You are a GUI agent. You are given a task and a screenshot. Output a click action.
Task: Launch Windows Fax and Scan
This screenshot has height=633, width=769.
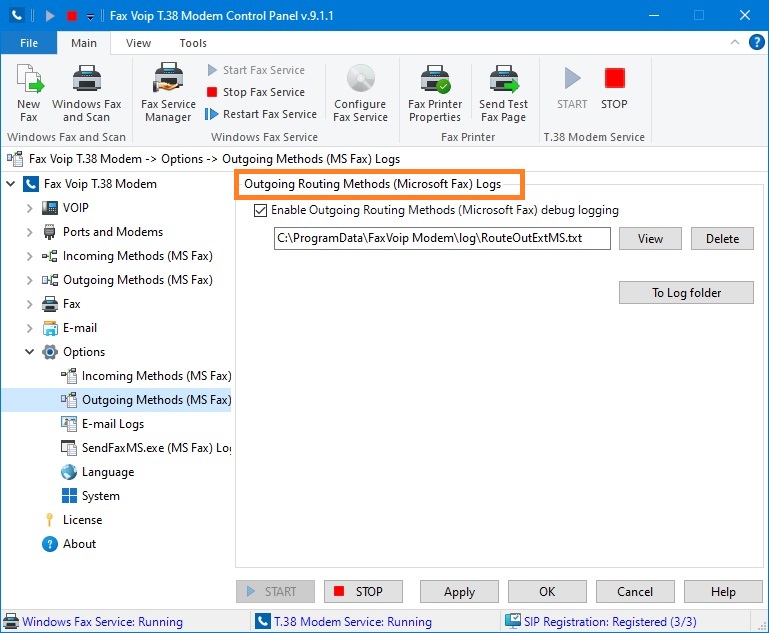[86, 93]
